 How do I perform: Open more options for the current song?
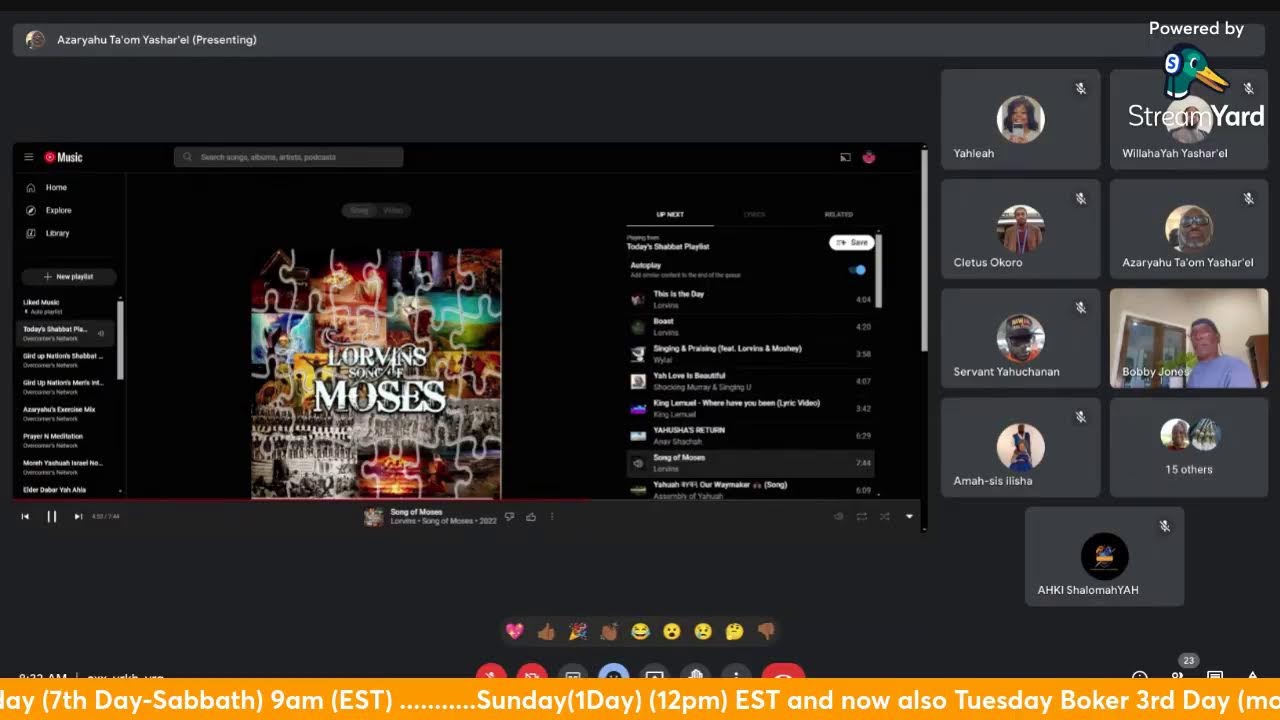pos(552,516)
